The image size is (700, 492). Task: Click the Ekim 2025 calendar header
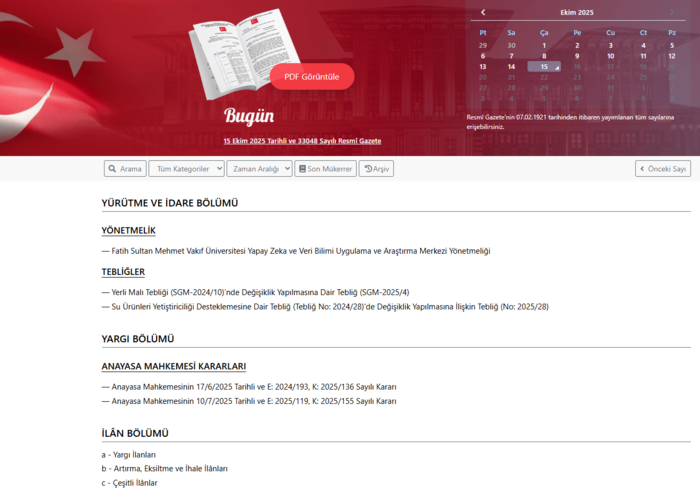point(577,13)
